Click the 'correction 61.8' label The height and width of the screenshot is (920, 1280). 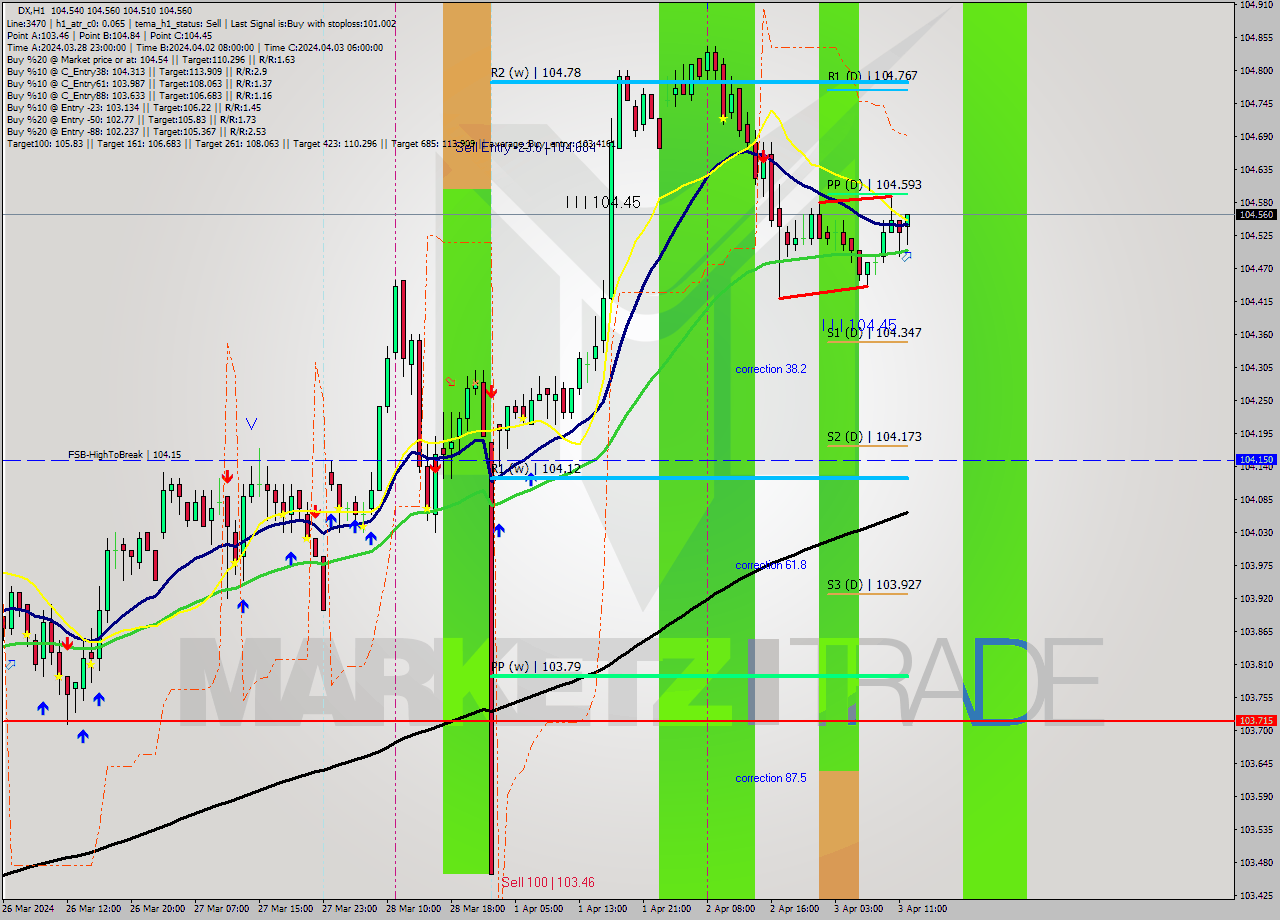pos(771,565)
